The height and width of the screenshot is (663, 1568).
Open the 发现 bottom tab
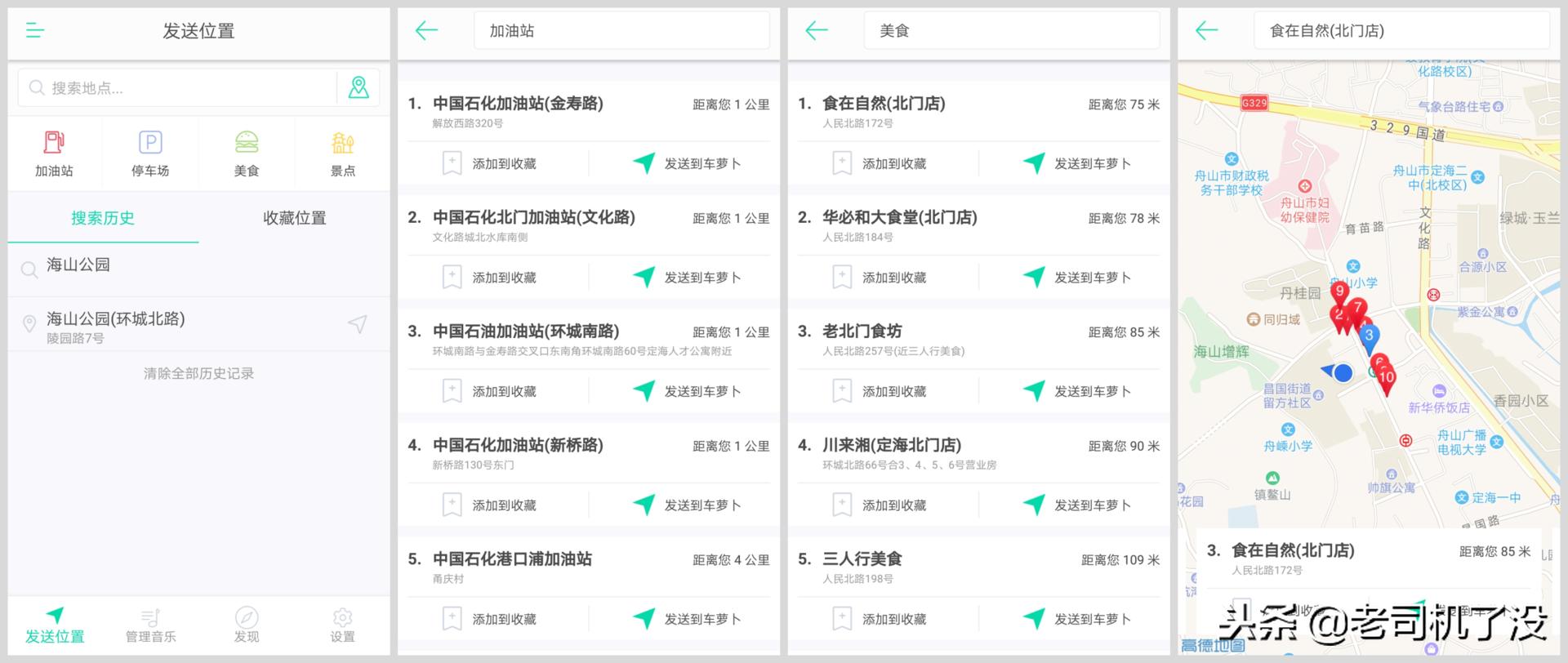[x=247, y=625]
